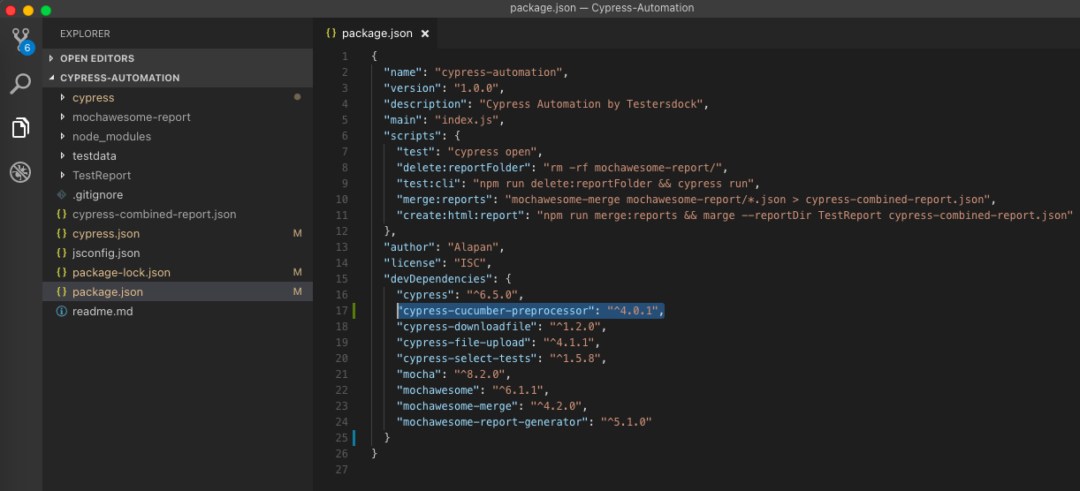This screenshot has width=1080, height=491.
Task: Switch to the package.json tab
Action: (x=377, y=33)
